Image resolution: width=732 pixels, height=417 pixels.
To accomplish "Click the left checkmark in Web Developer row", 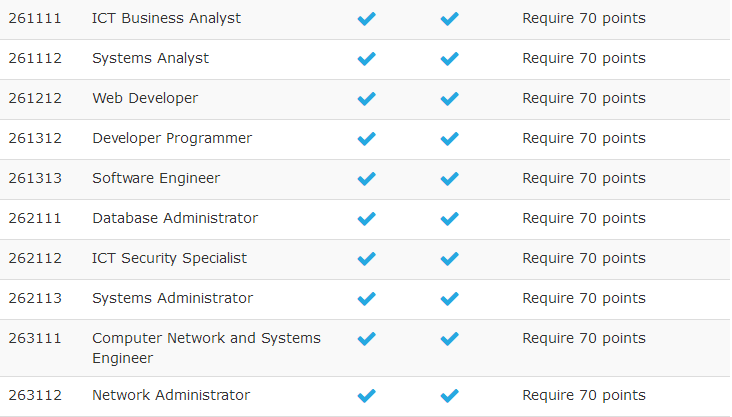I will click(366, 99).
